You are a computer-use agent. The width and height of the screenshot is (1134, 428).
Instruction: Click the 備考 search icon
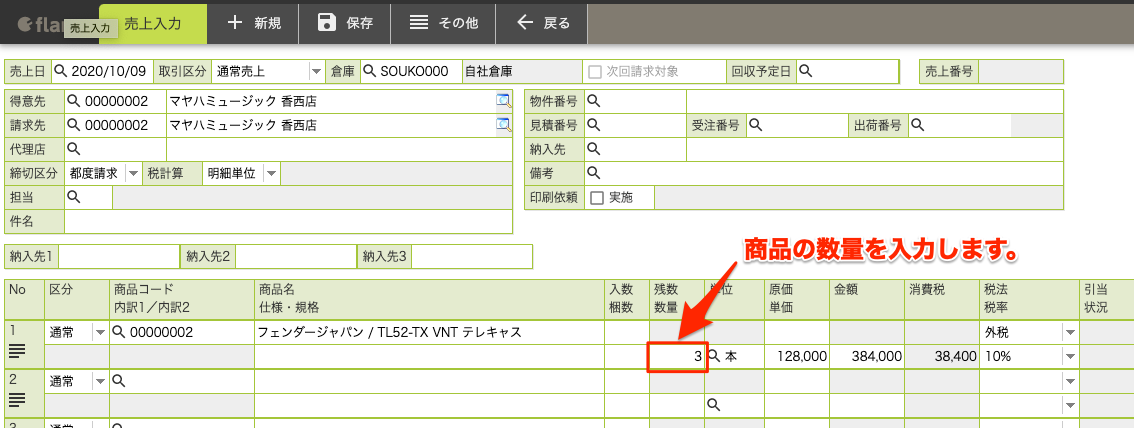coord(592,173)
